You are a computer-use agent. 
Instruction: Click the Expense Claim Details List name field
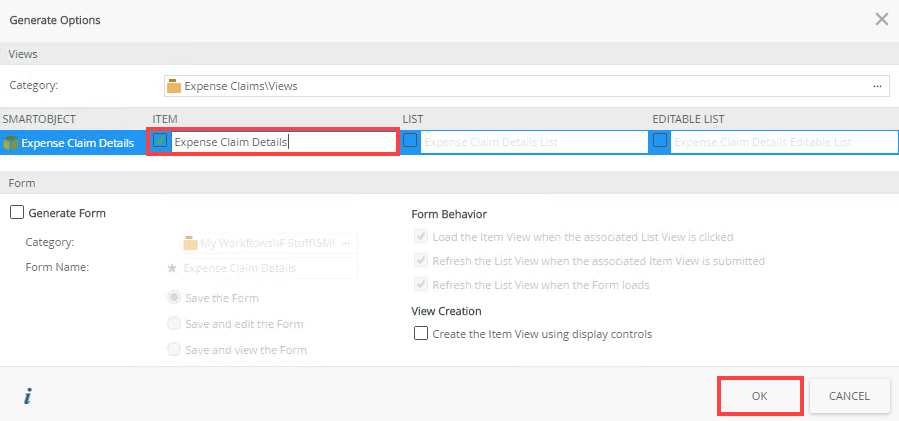click(533, 143)
